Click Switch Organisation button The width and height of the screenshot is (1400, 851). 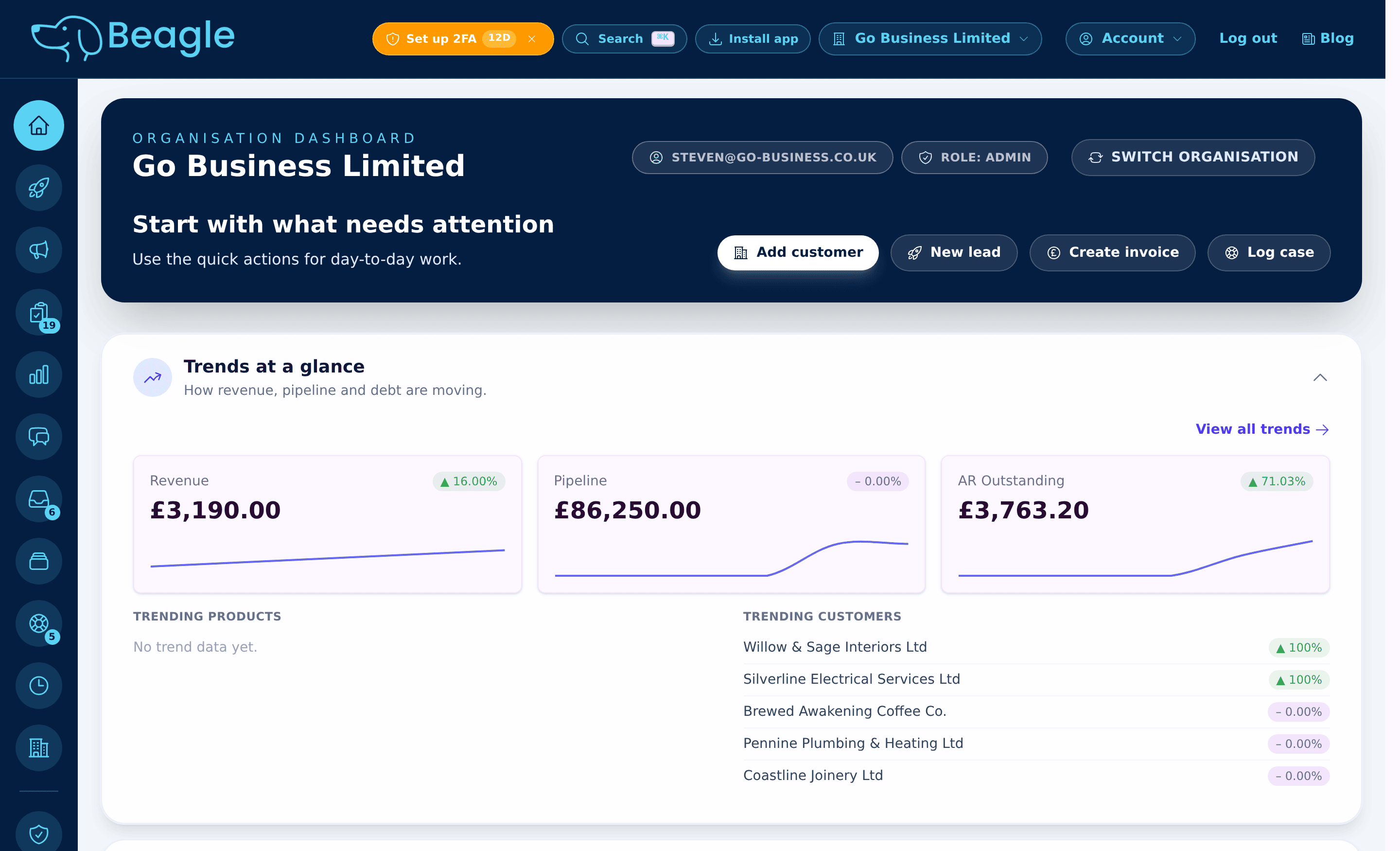[x=1193, y=158]
